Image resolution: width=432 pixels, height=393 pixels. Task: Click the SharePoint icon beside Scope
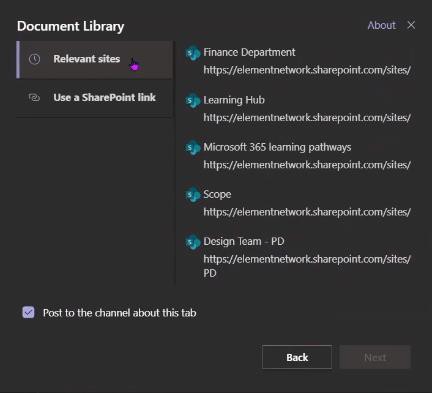coord(193,195)
